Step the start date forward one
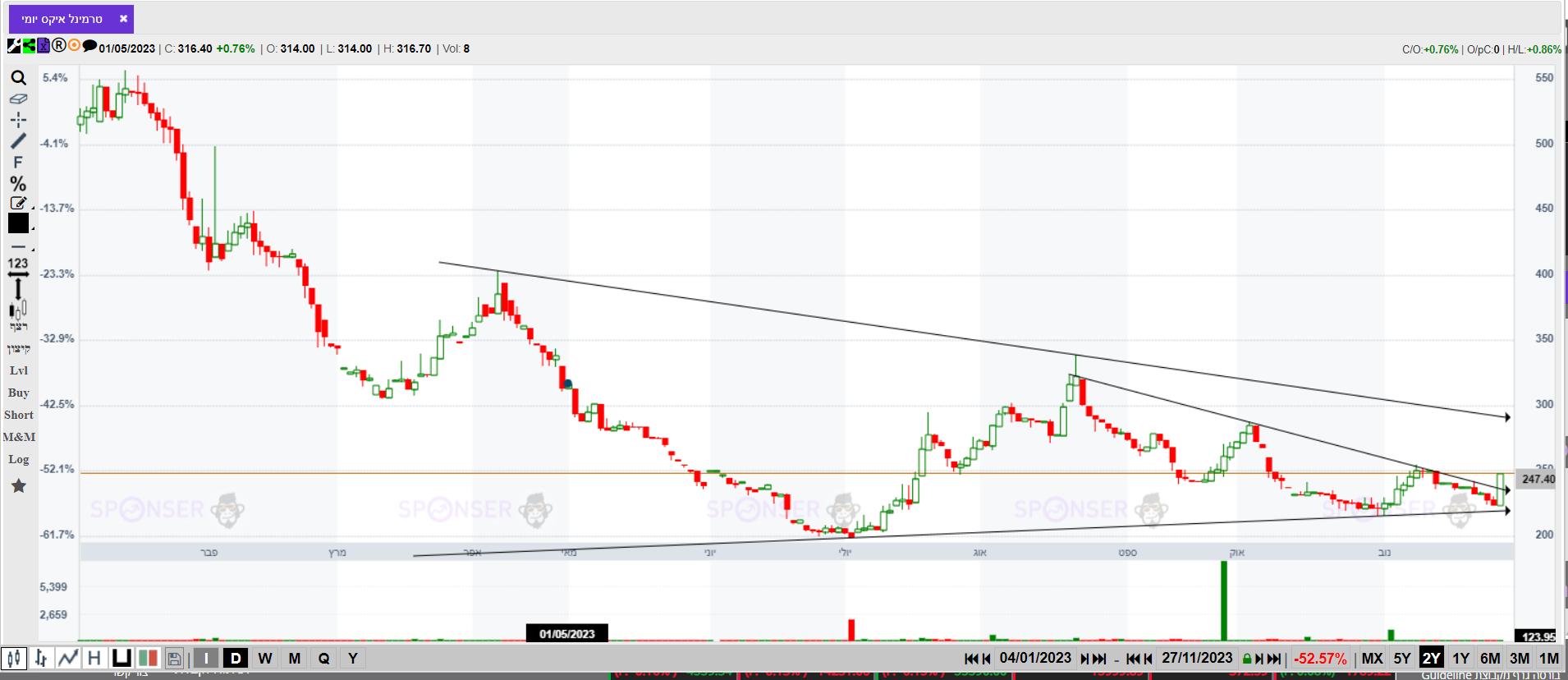Screen dimensions: 1568x680 tap(1085, 659)
